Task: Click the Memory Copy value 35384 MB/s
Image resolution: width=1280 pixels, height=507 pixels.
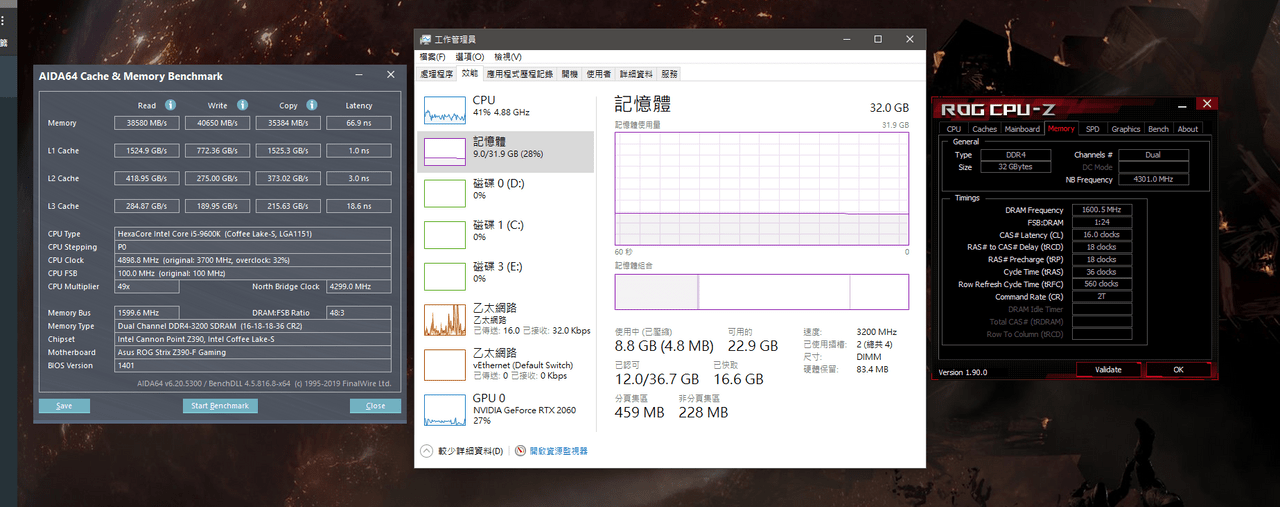Action: coord(289,123)
